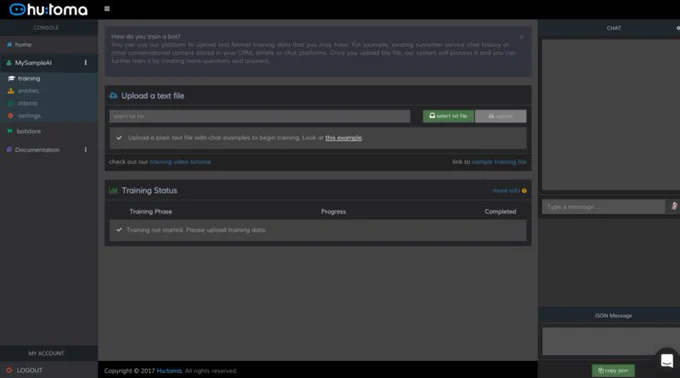Click the intents speech bubble icon
Image resolution: width=680 pixels, height=378 pixels.
click(11, 104)
